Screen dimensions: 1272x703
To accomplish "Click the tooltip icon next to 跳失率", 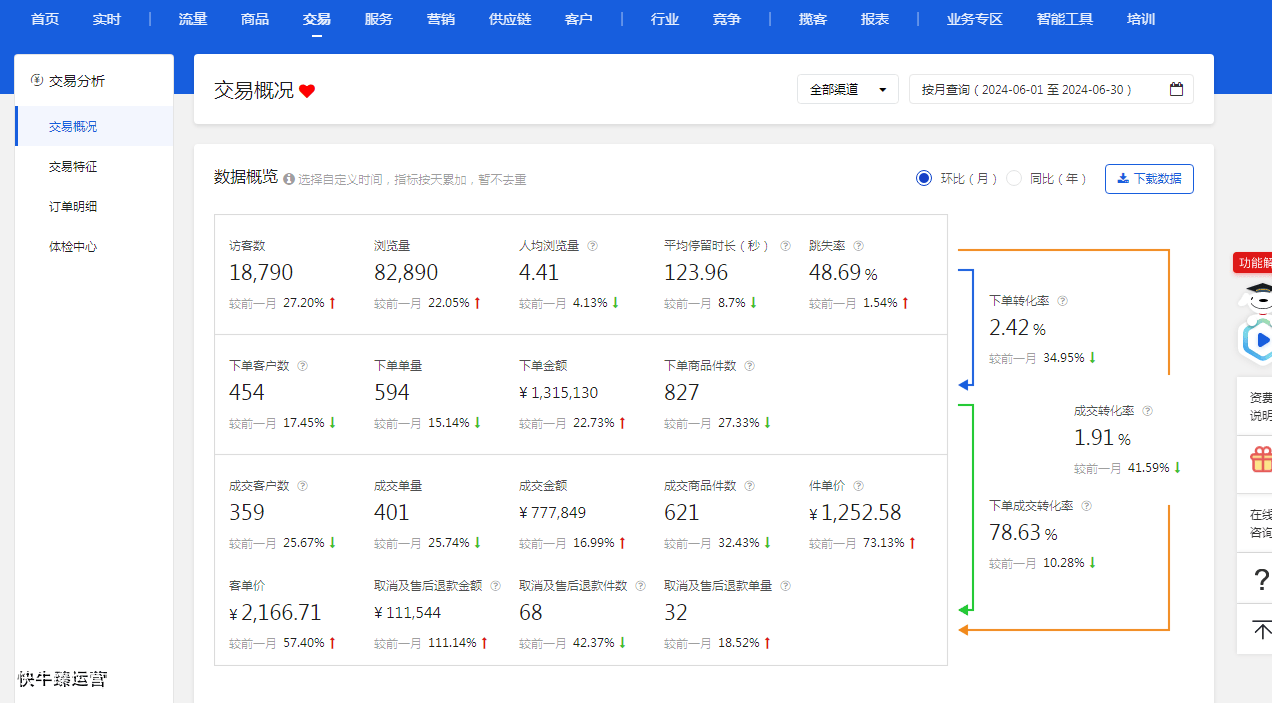I will (x=858, y=245).
